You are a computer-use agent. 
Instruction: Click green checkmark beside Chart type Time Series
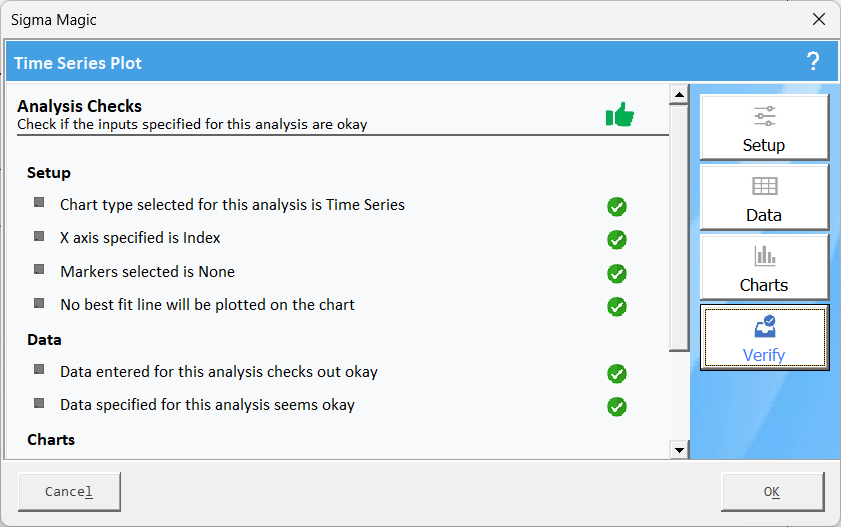[617, 206]
